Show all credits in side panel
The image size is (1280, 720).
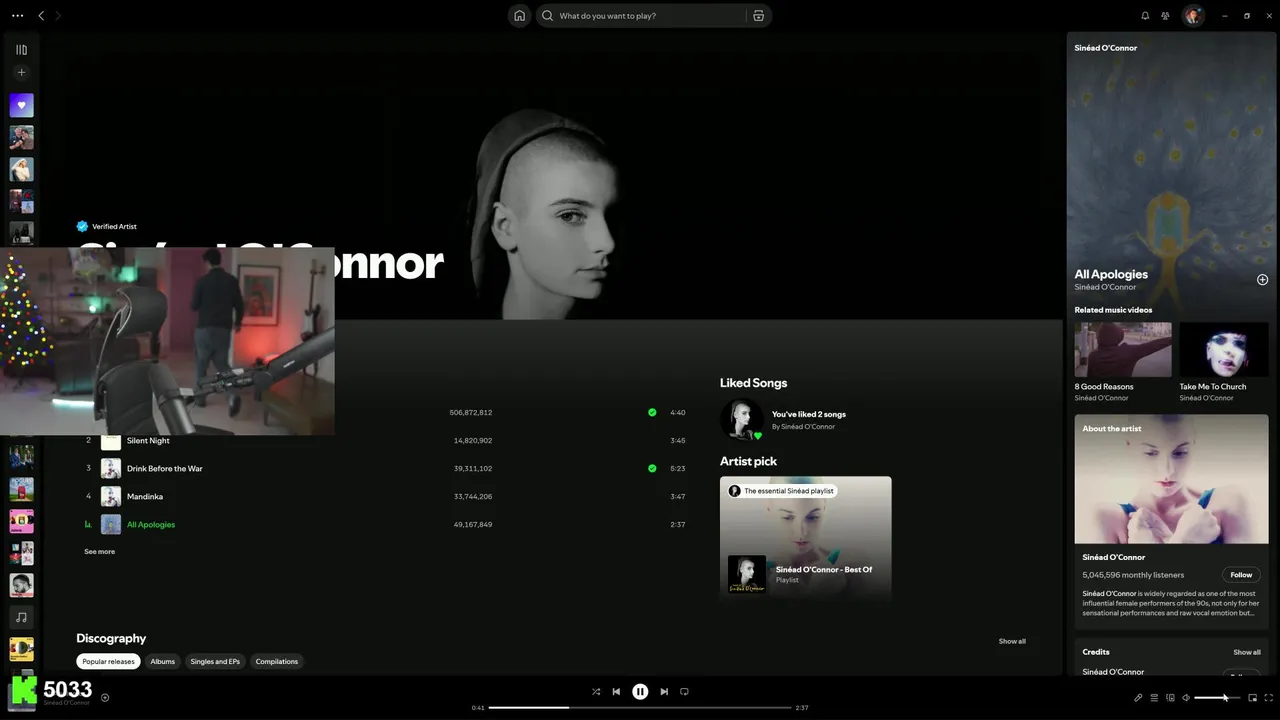coord(1247,652)
